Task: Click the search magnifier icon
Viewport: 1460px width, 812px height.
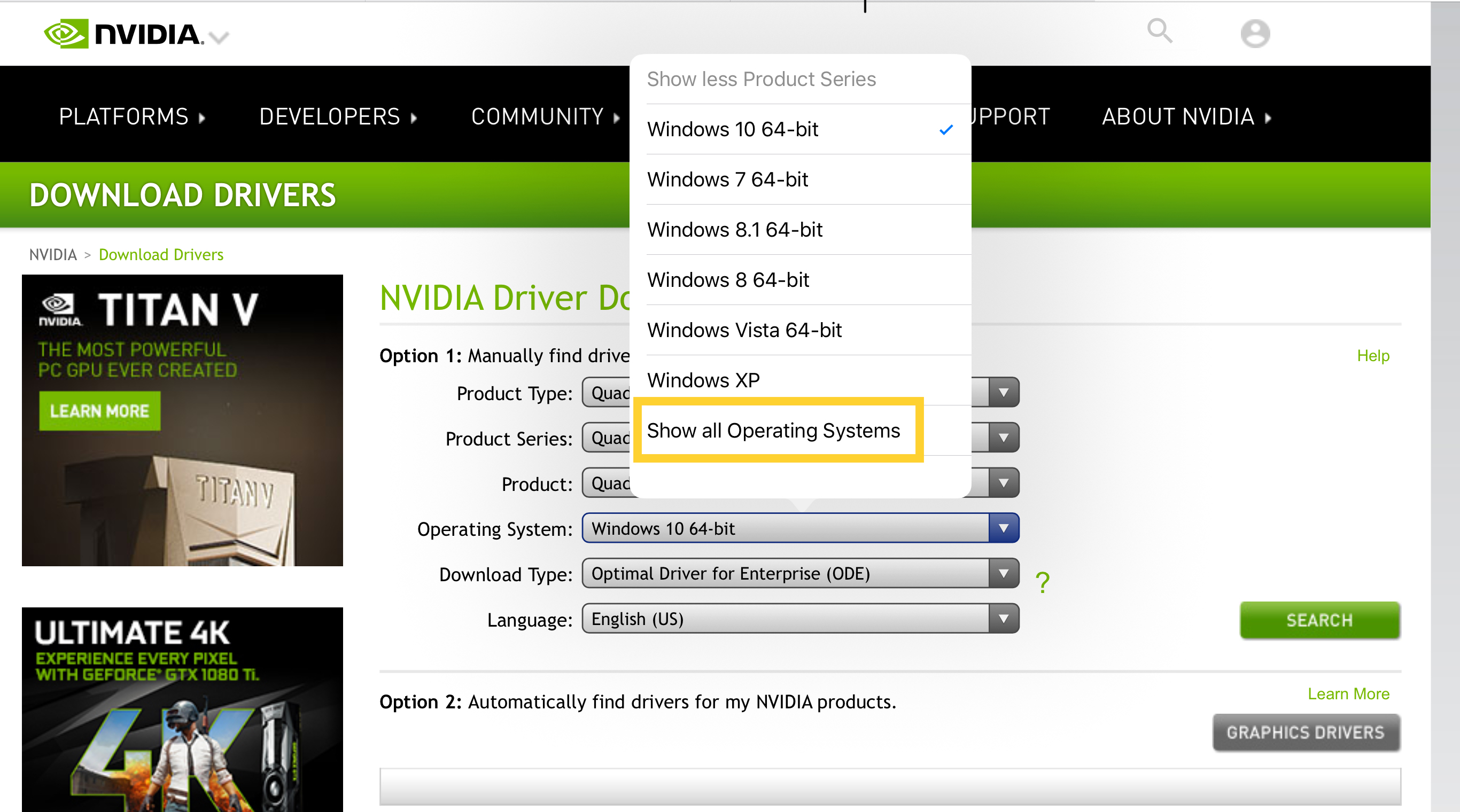Action: [x=1159, y=31]
